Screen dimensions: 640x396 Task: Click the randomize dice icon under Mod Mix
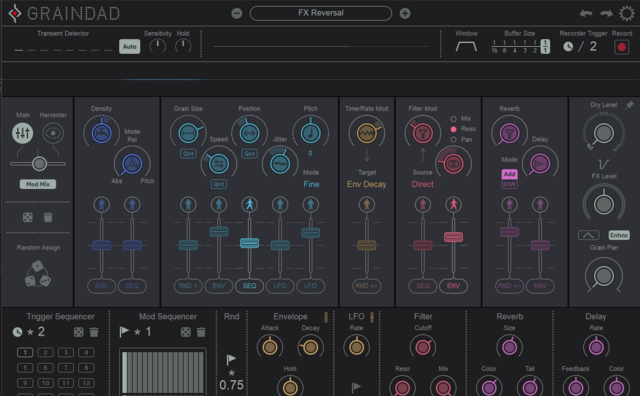pos(28,217)
